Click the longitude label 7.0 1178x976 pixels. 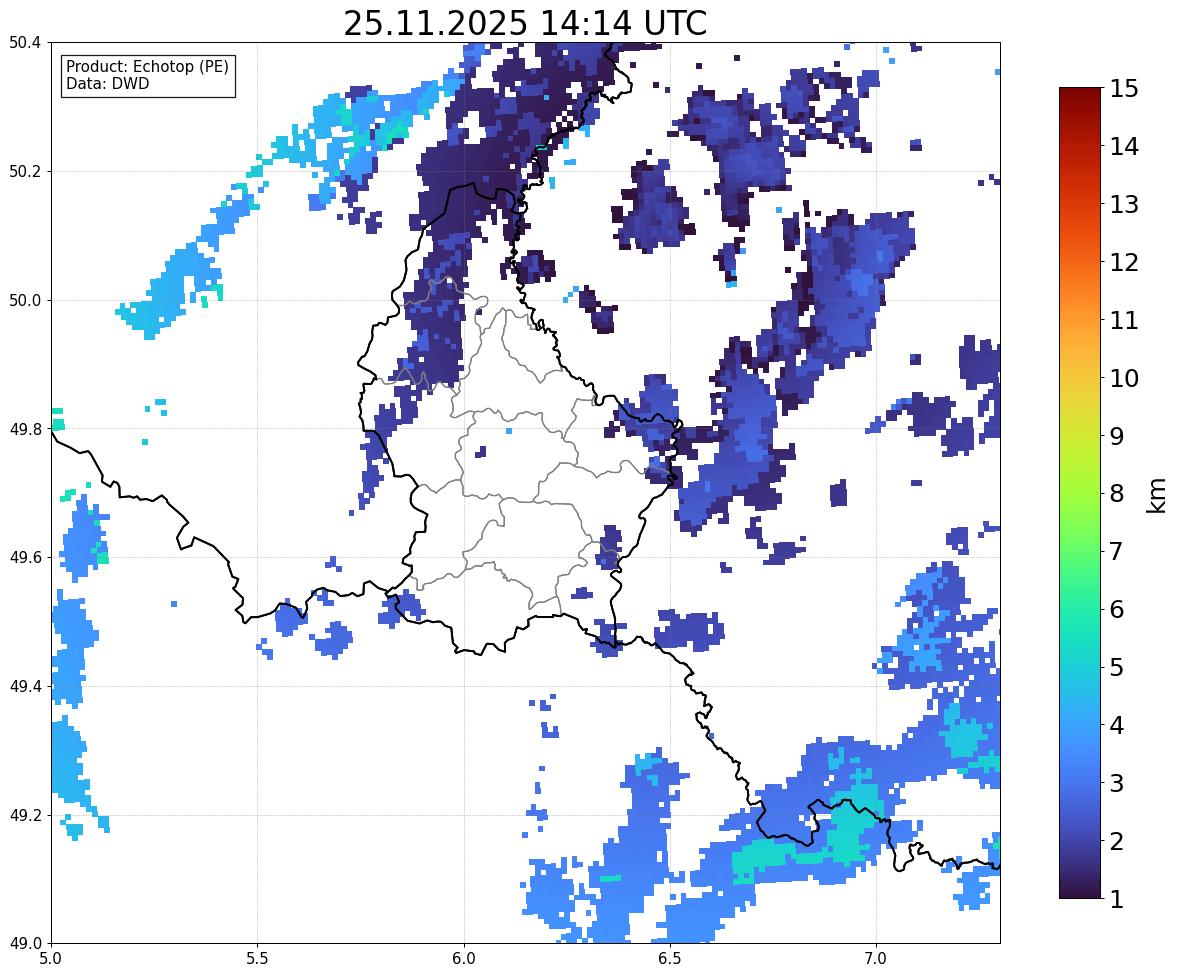coord(876,959)
